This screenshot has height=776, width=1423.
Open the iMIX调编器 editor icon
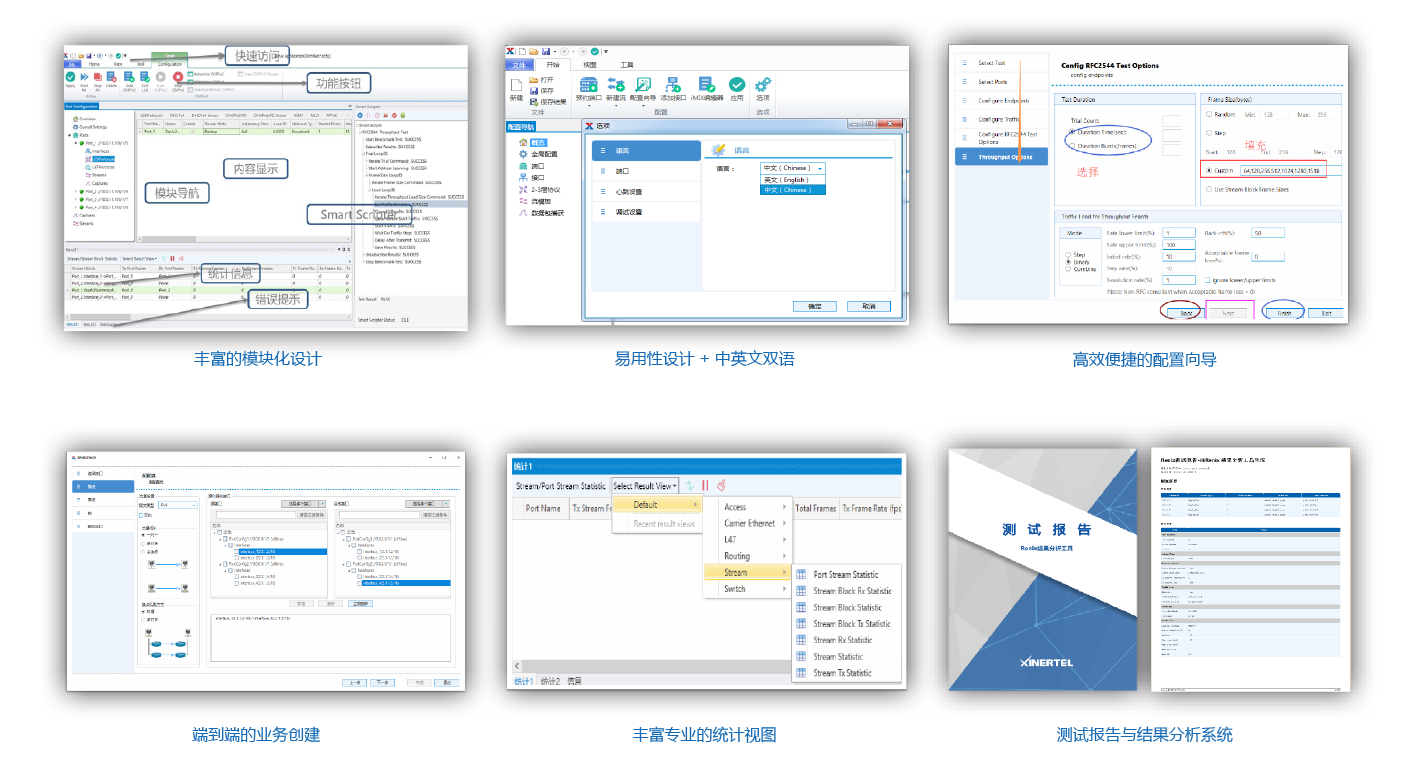pos(706,85)
